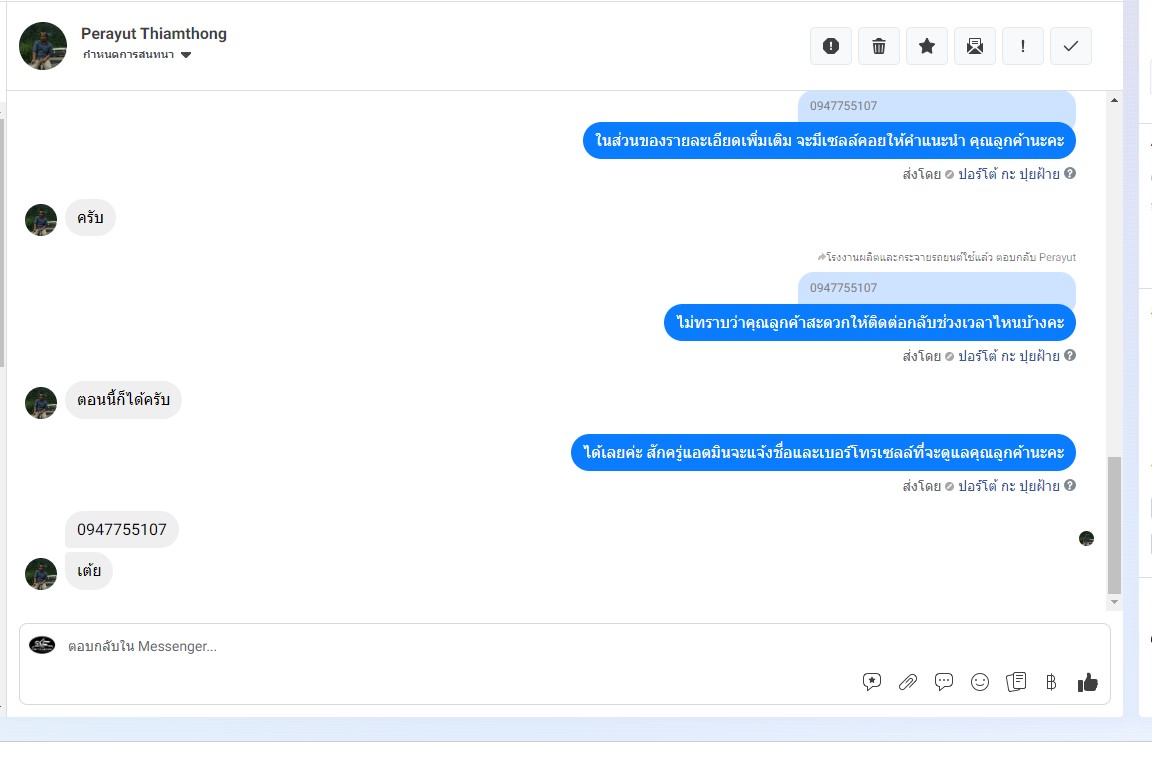Mark conversation done with checkmark
This screenshot has height=776, width=1152.
pos(1071,46)
